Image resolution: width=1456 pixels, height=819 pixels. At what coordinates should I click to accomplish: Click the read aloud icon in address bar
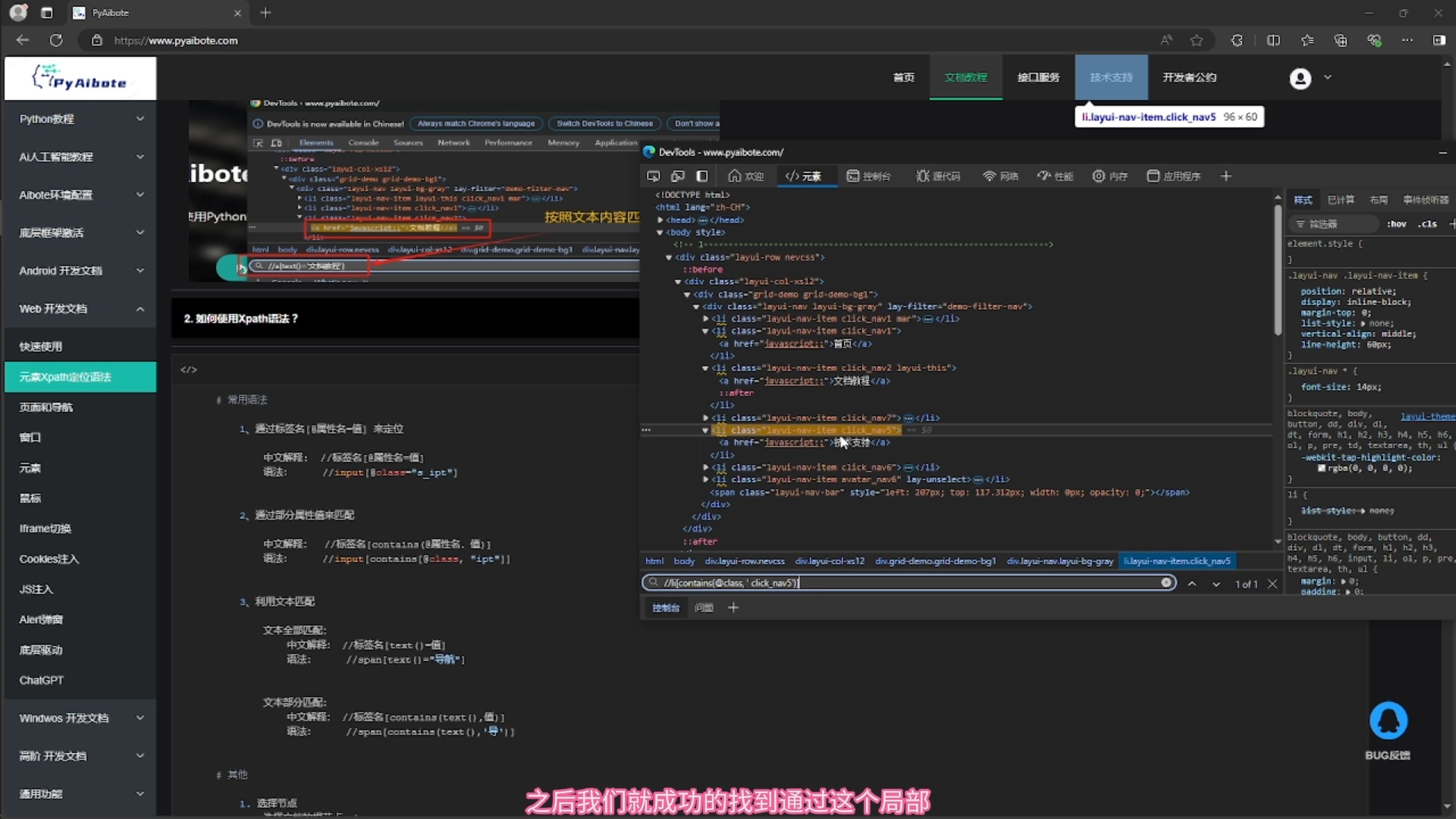click(x=1166, y=40)
